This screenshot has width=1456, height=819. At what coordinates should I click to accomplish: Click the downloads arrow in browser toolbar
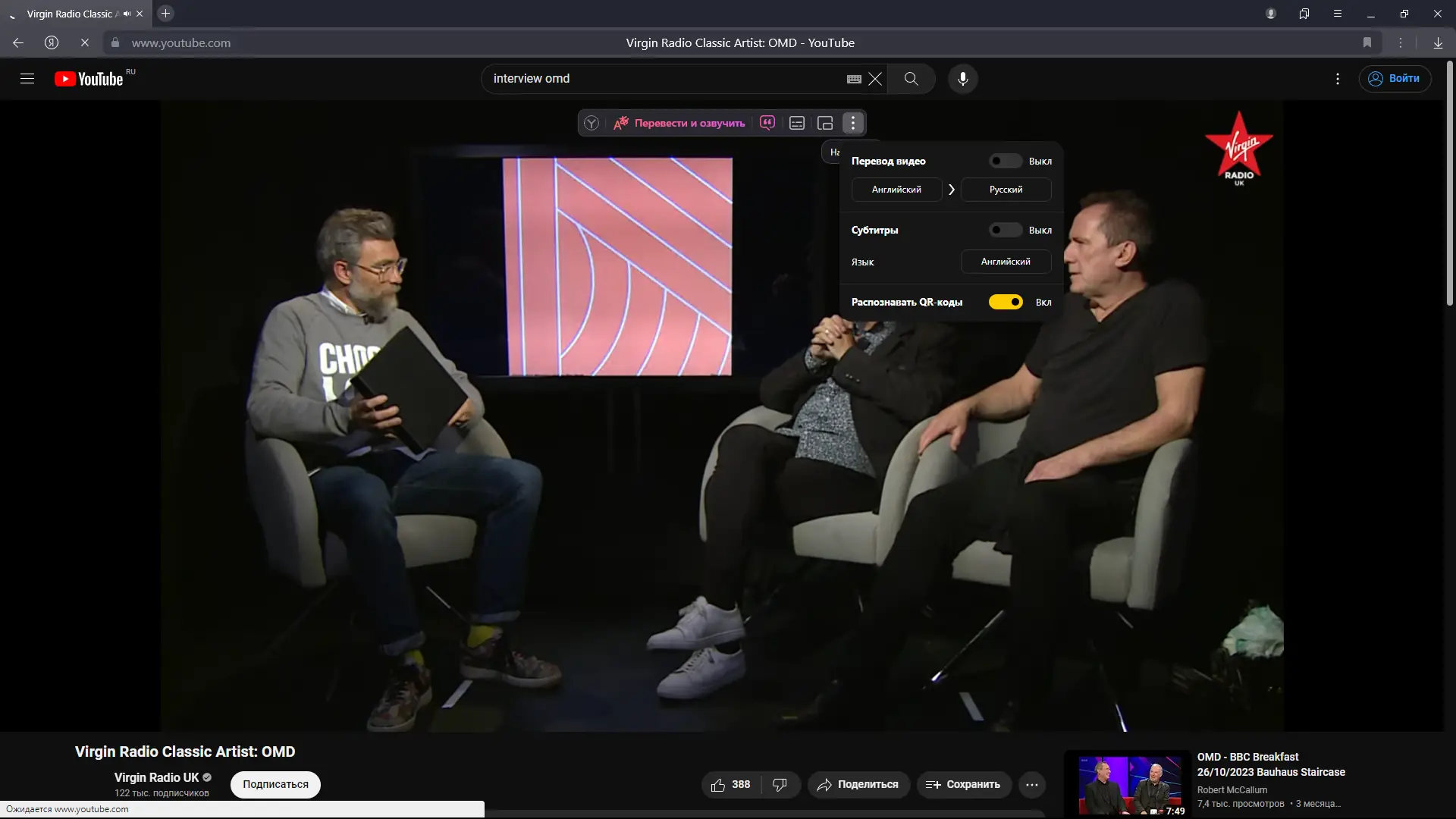[1437, 43]
